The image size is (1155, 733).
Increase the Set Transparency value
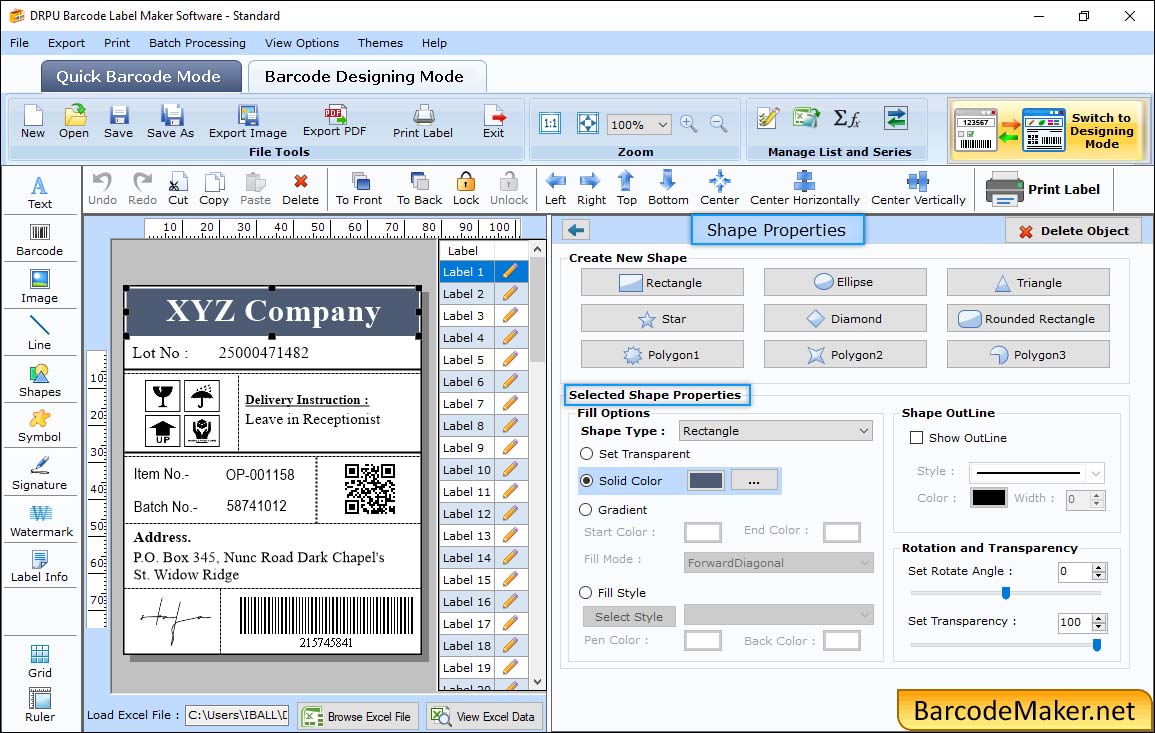point(1099,618)
